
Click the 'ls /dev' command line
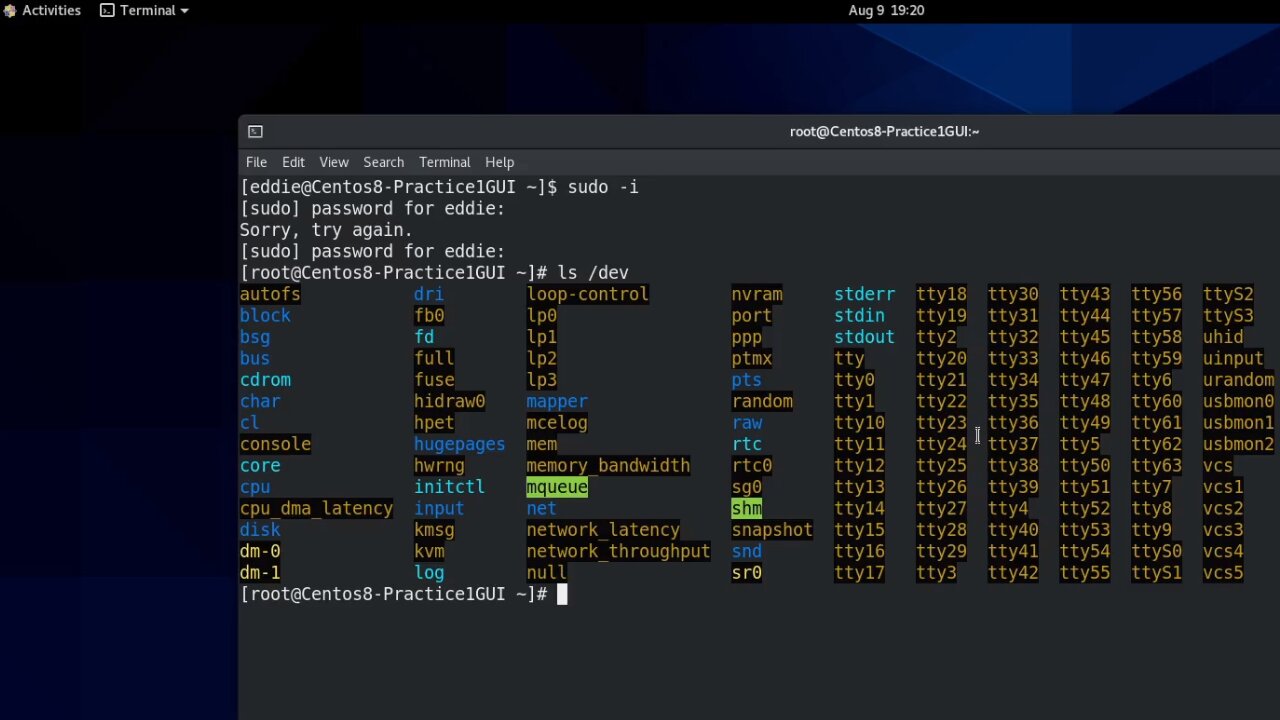click(x=593, y=273)
